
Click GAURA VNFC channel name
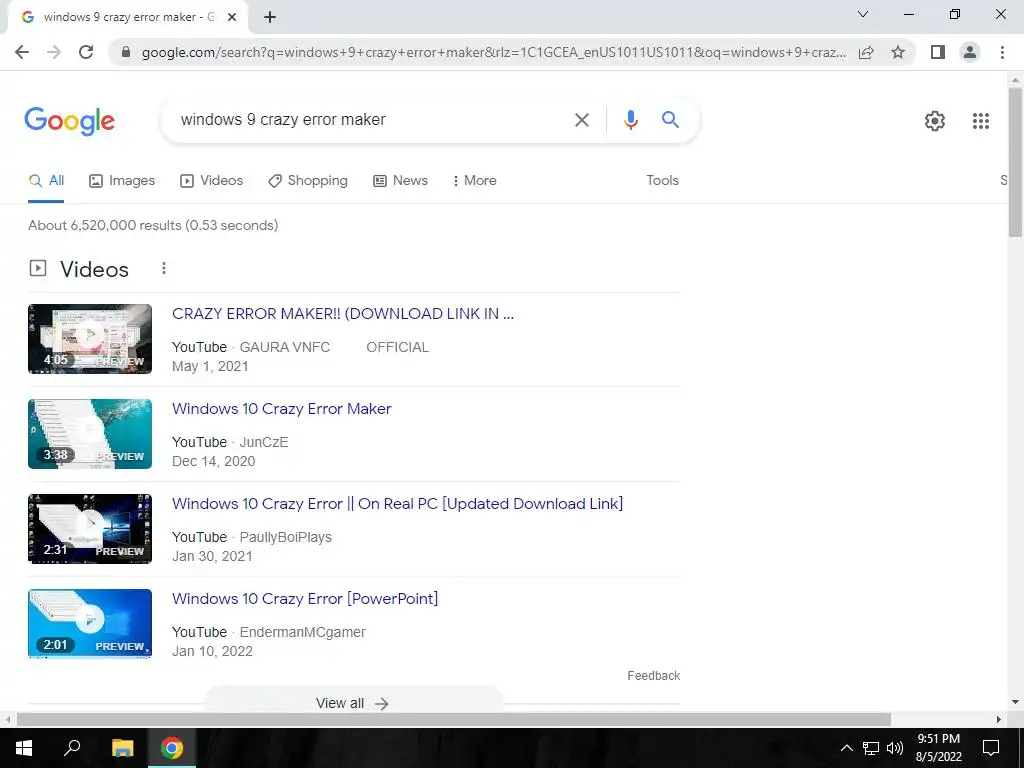(285, 347)
